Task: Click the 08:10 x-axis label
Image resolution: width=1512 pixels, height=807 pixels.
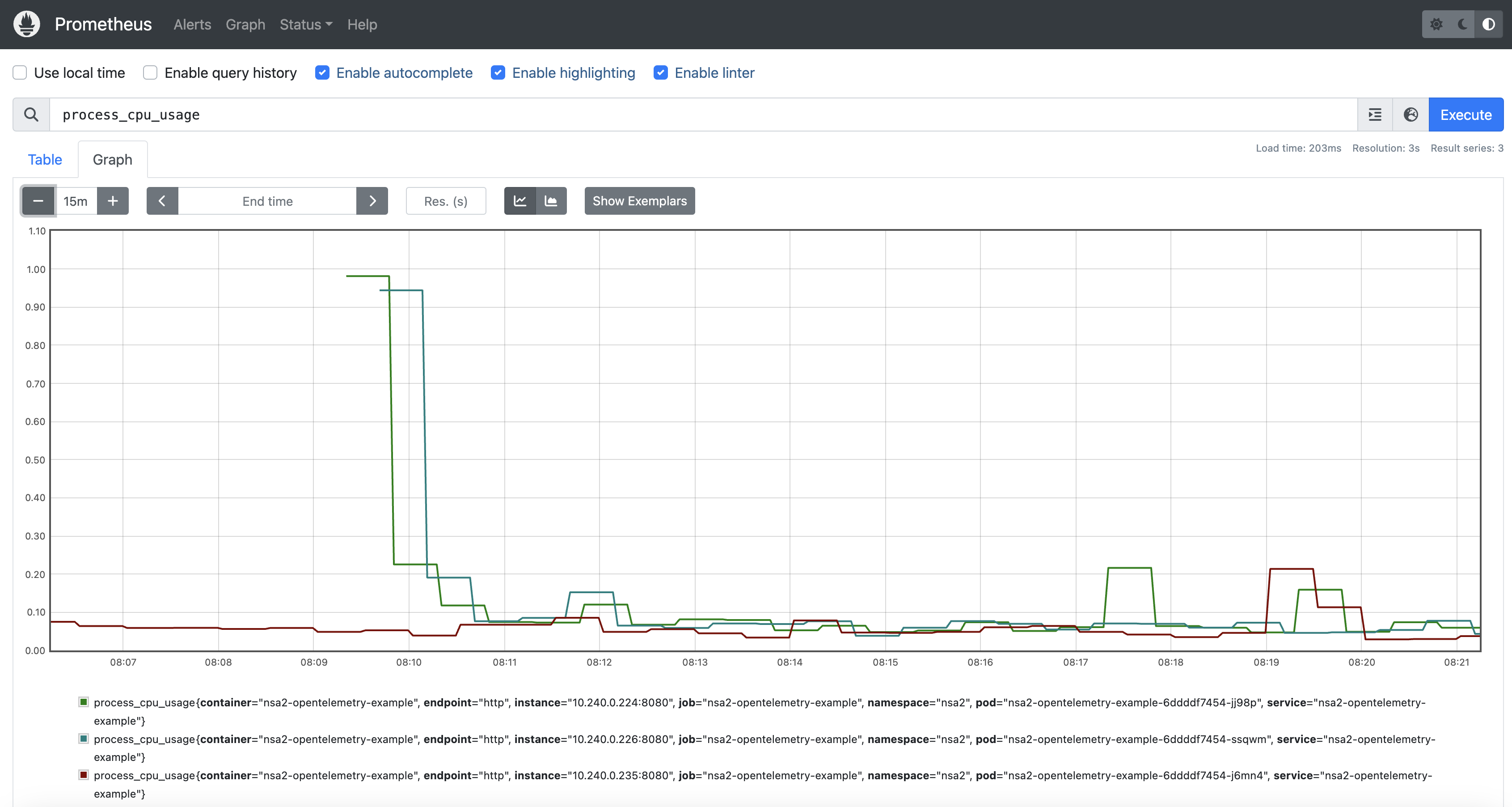Action: [409, 662]
